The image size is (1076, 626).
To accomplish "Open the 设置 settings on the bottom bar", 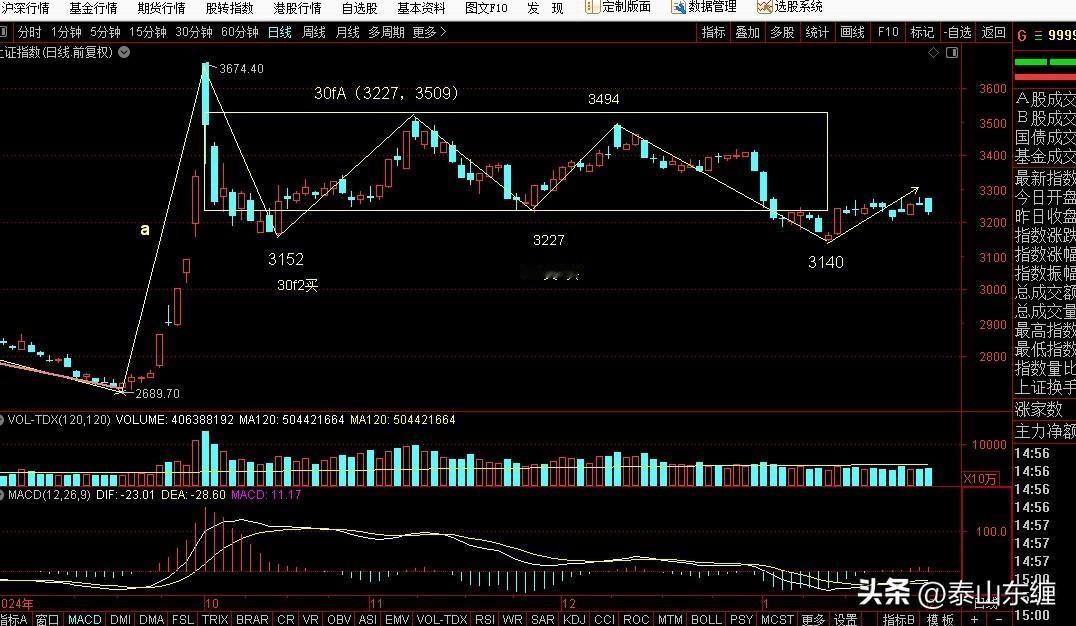I will tap(845, 619).
